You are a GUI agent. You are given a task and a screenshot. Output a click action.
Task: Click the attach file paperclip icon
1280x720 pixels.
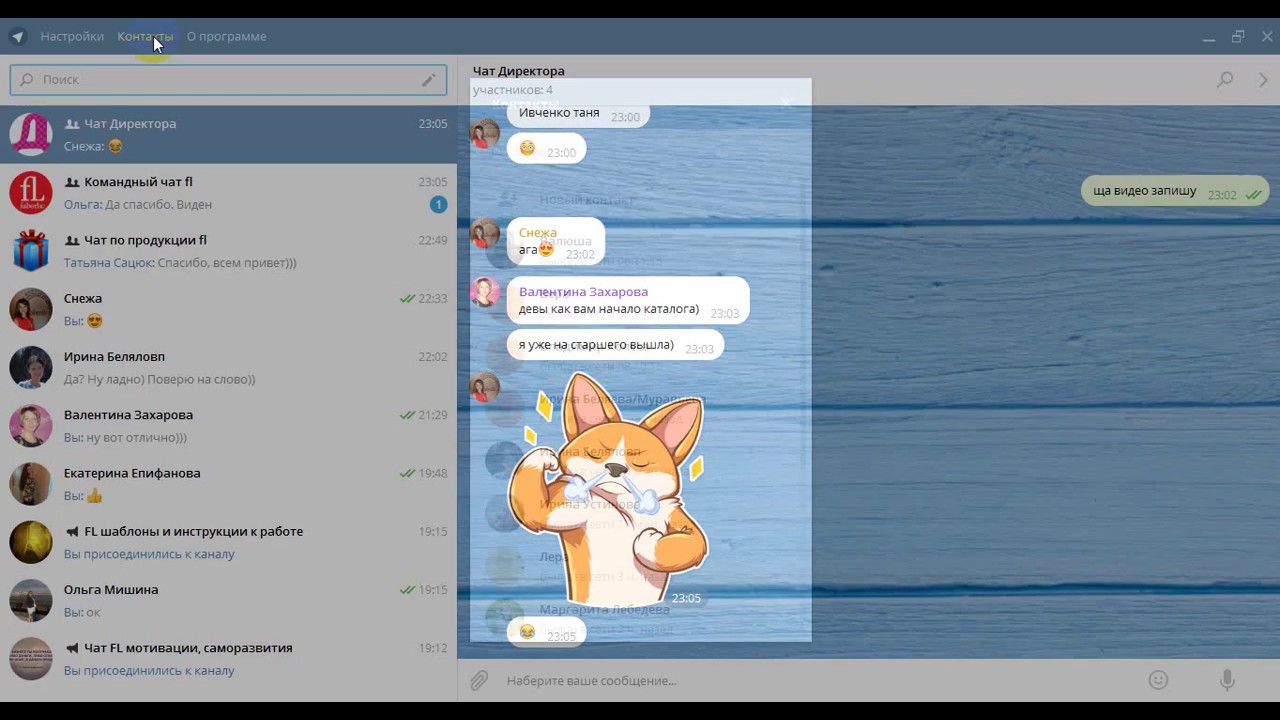[x=479, y=681]
